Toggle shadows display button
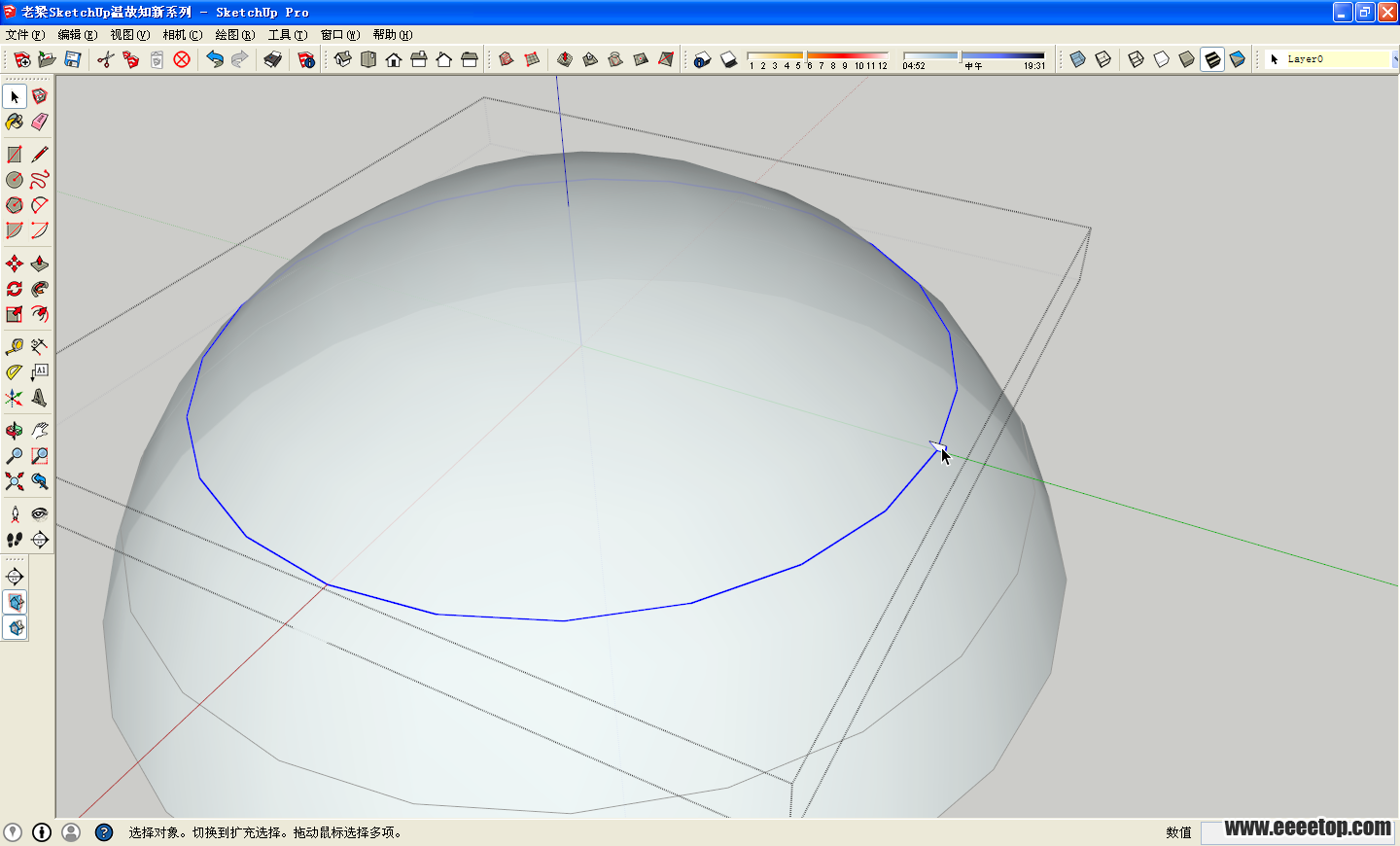The height and width of the screenshot is (846, 1400). coord(728,59)
